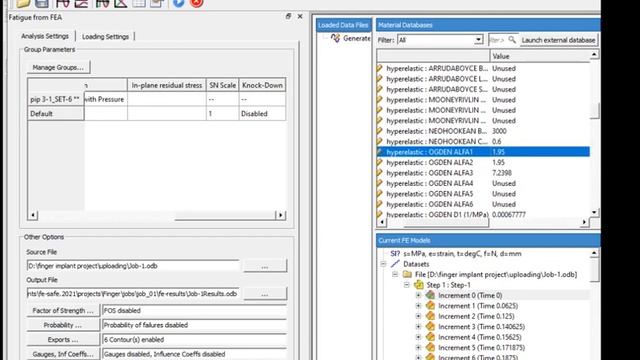Viewport: 640px width, 360px height.
Task: Click material list scroll-up arrow
Action: [x=594, y=55]
